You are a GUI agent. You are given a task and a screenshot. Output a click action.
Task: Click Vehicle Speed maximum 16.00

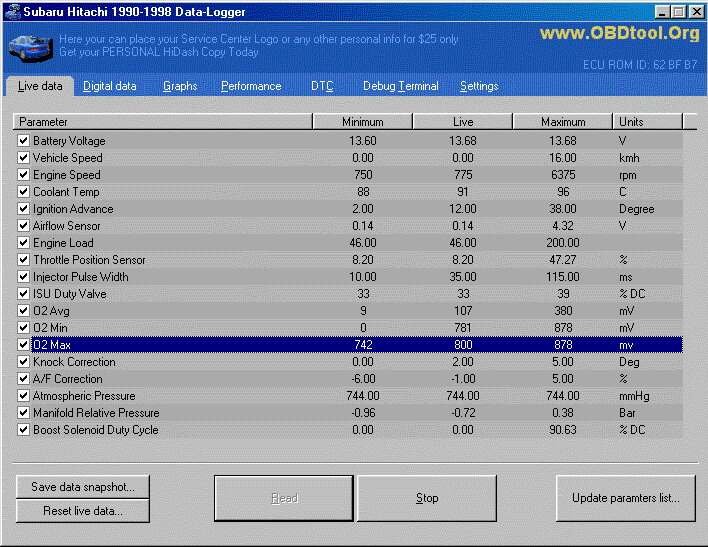point(563,158)
